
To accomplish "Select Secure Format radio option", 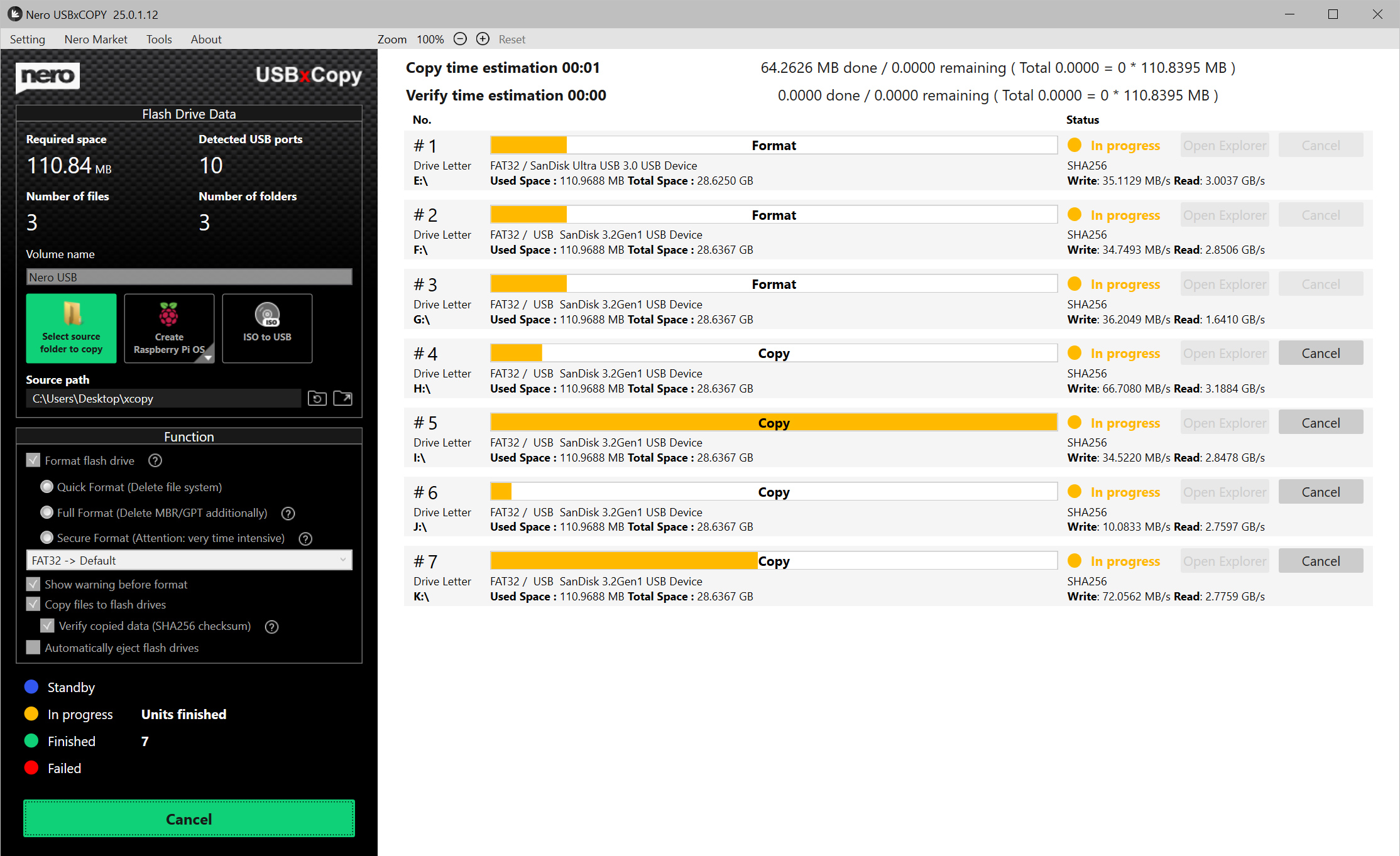I will pos(46,538).
